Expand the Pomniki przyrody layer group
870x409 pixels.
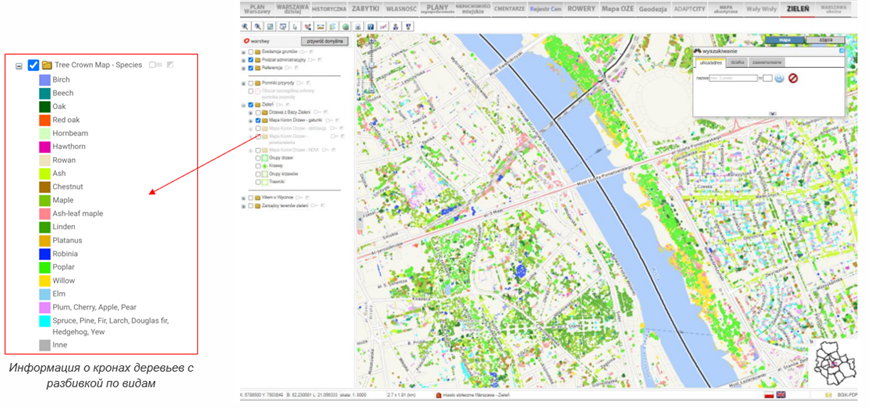243,82
